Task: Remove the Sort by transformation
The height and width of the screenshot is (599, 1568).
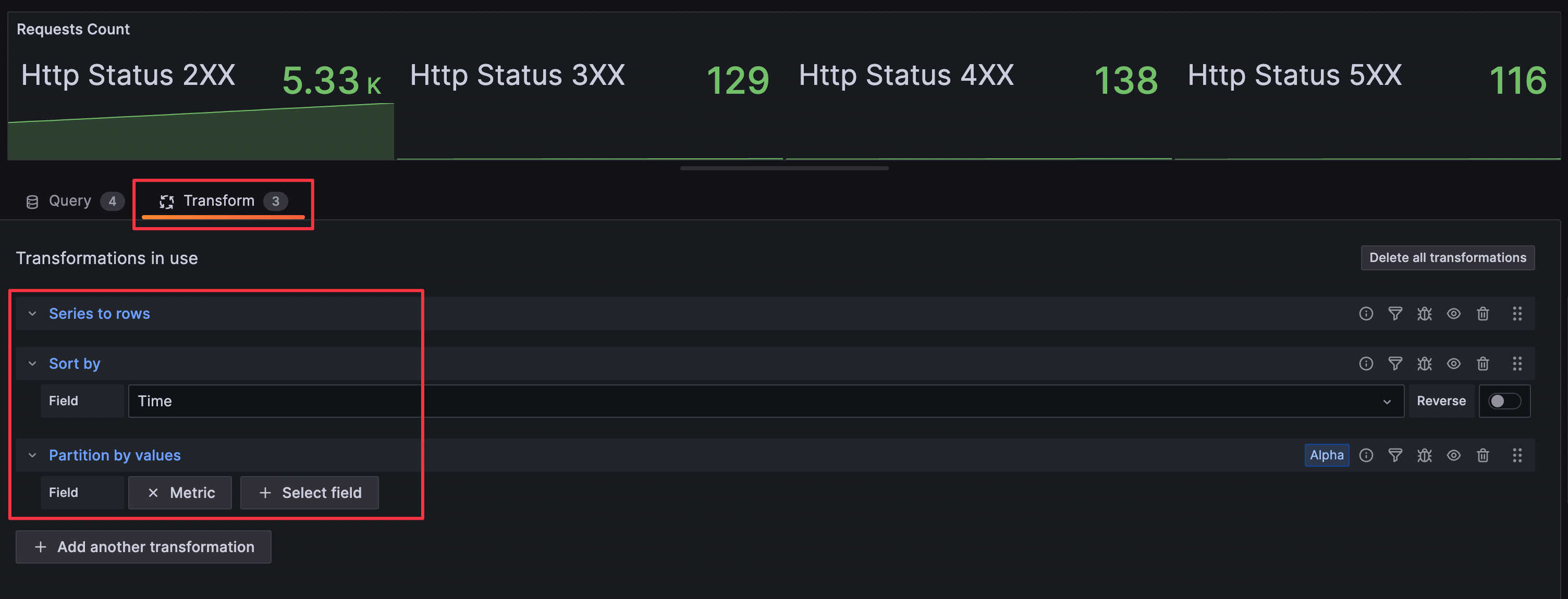Action: [1483, 364]
